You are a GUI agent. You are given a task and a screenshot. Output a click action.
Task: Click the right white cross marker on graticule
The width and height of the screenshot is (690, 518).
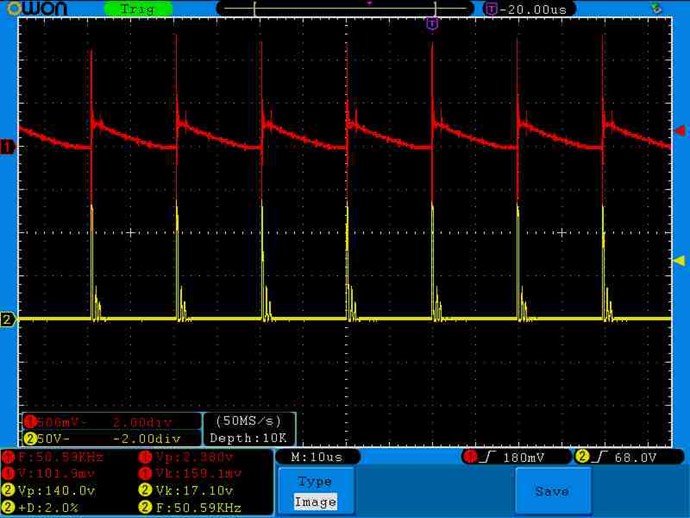562,232
